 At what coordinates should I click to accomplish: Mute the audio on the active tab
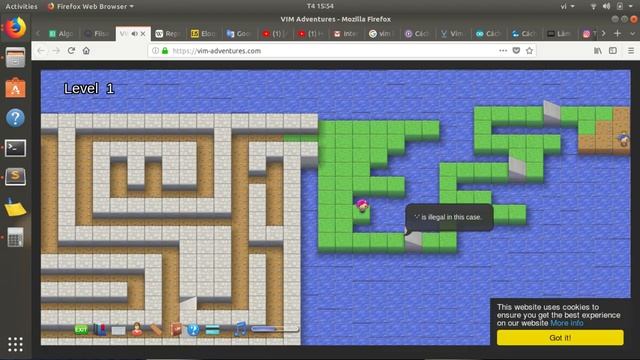[134, 34]
